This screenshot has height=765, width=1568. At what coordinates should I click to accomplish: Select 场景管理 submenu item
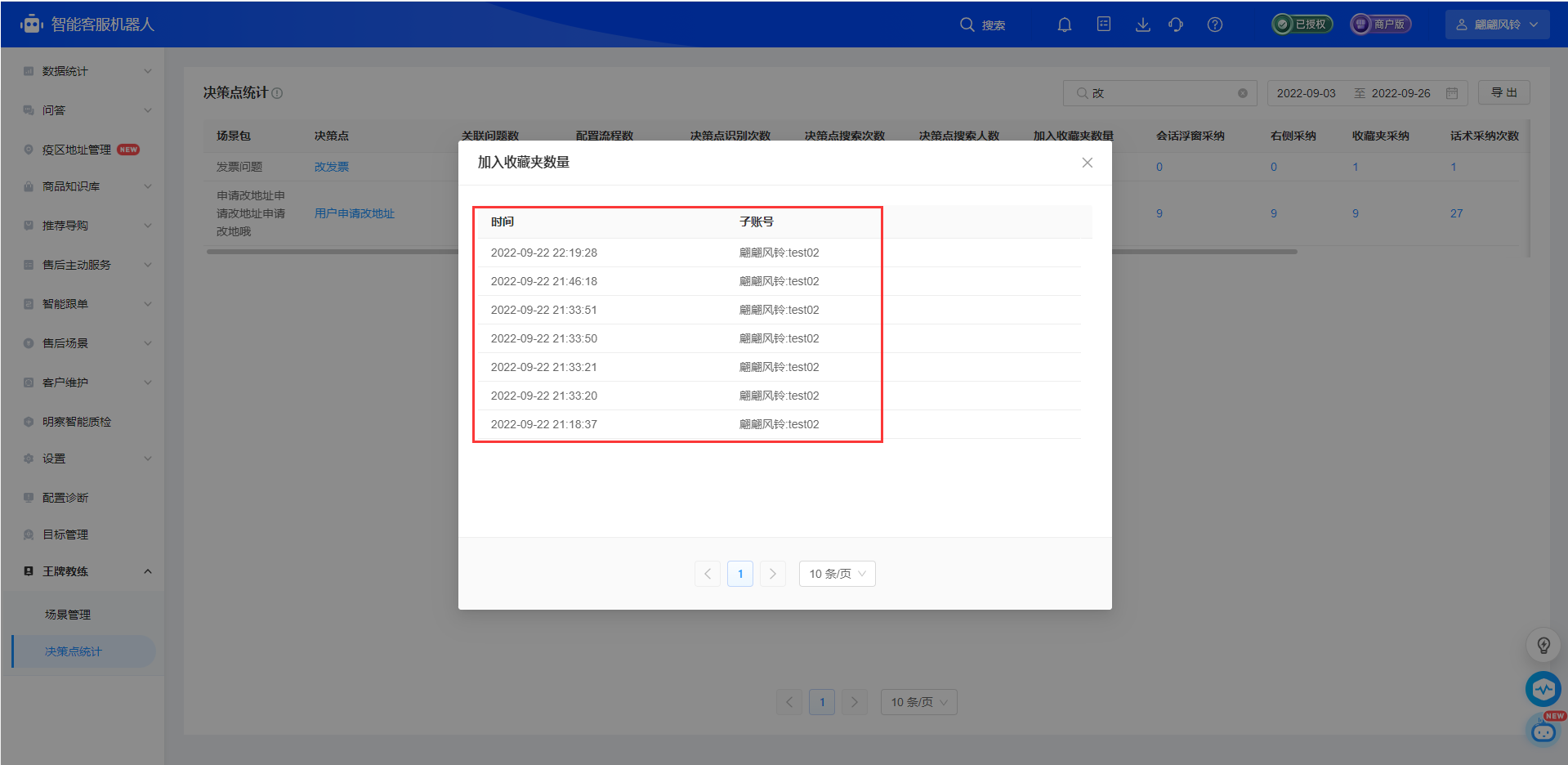(68, 615)
